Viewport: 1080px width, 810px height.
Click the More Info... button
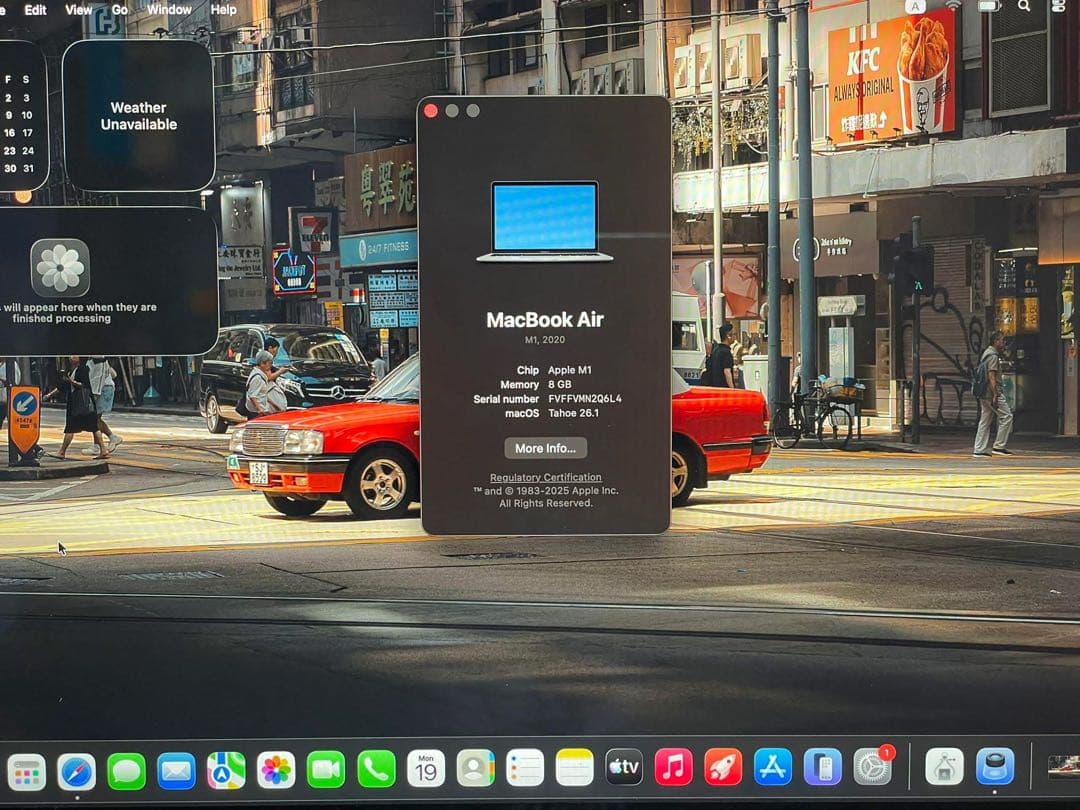point(545,448)
